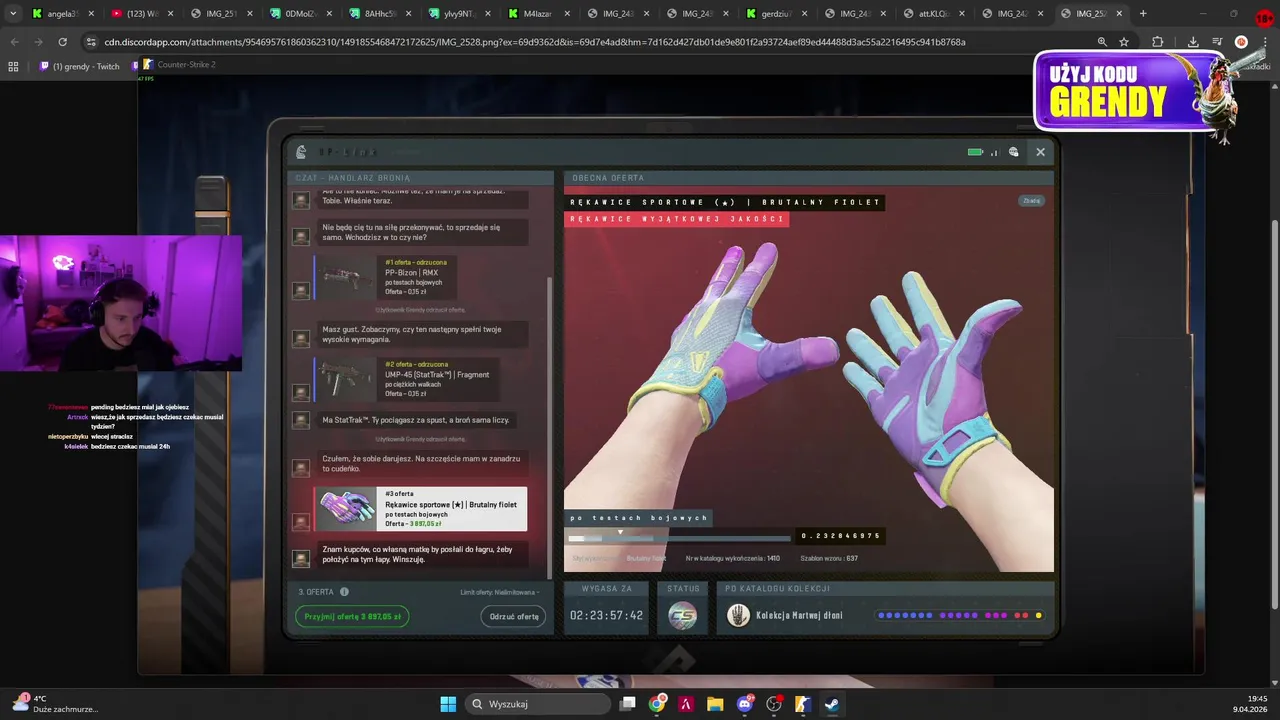Image resolution: width=1280 pixels, height=720 pixels.
Task: Open browser downloads icon
Action: (1193, 42)
